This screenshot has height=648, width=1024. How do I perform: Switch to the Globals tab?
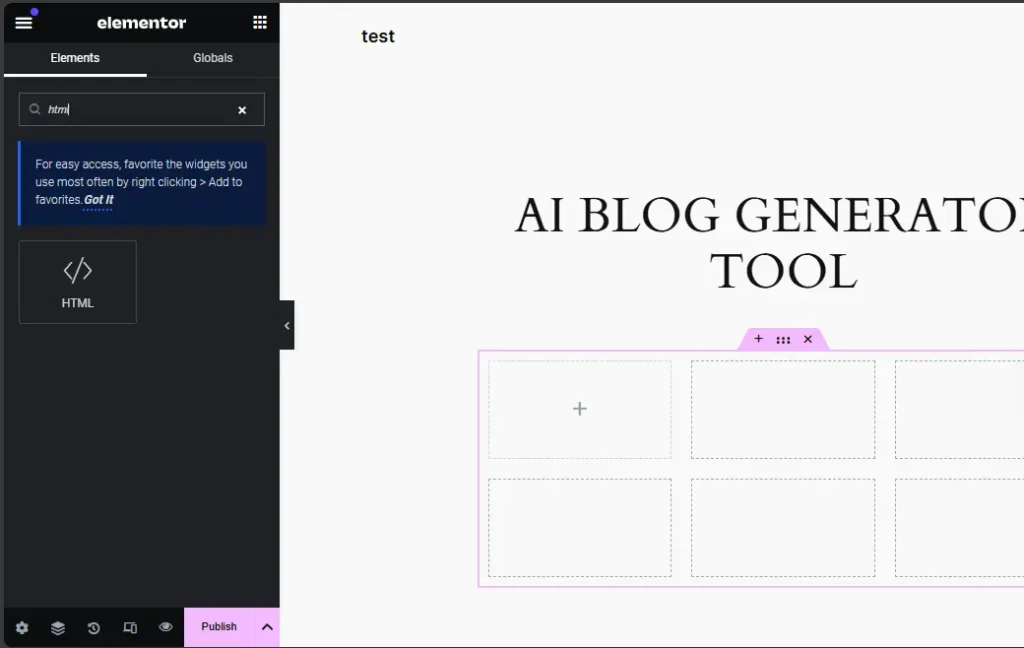213,58
